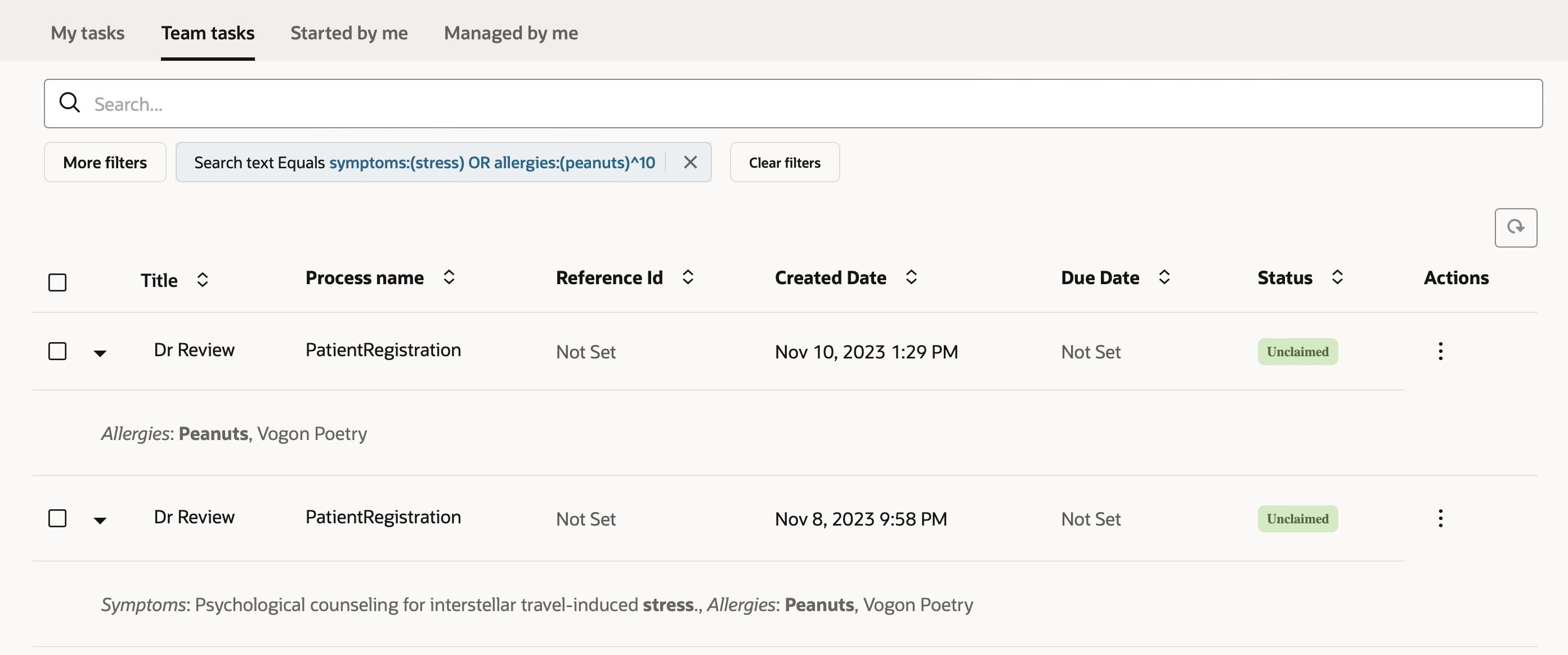The height and width of the screenshot is (655, 1568).
Task: Open the More filters panel
Action: [x=105, y=162]
